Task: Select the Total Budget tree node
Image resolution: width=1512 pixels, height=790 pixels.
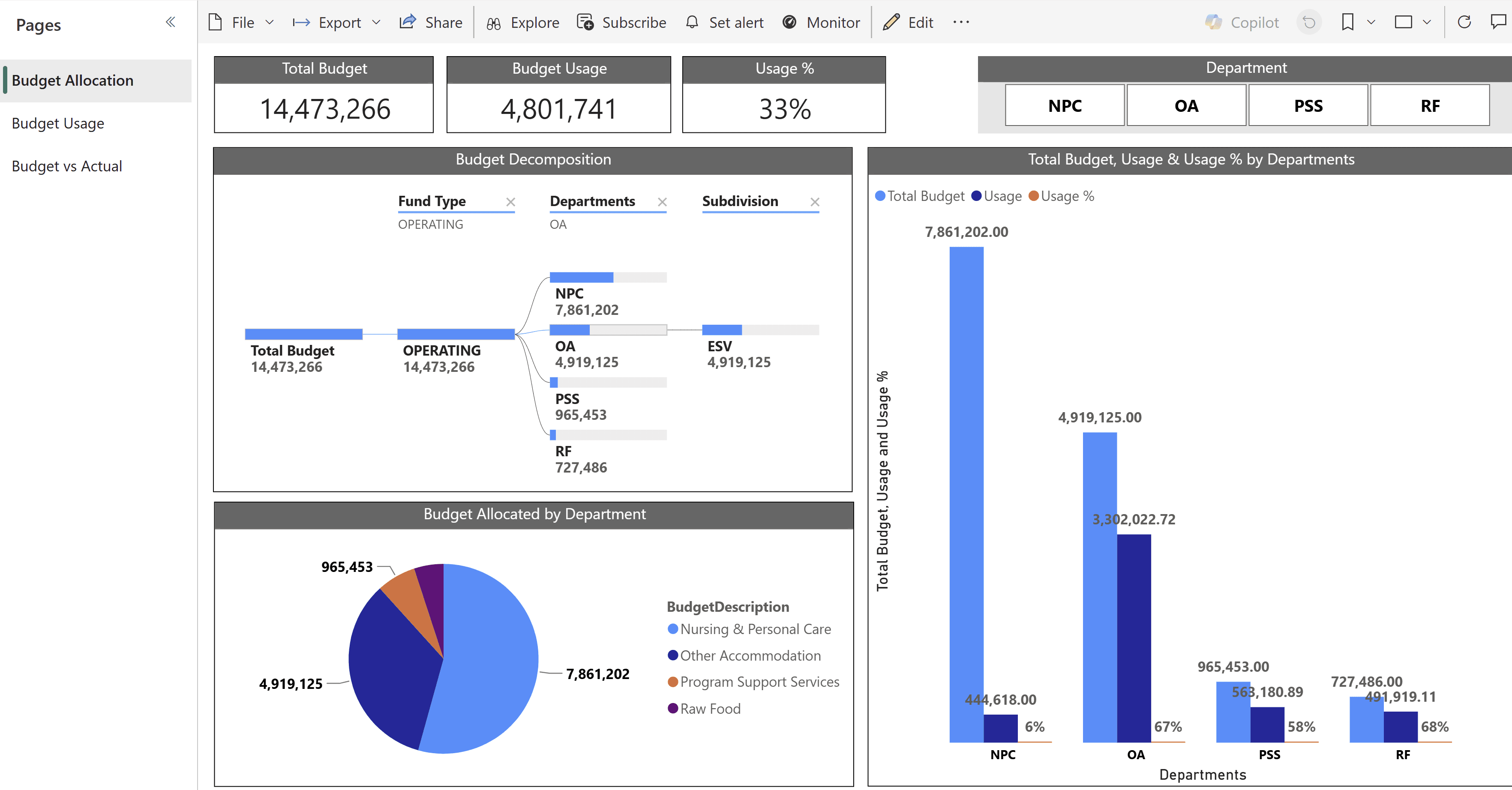Action: click(x=303, y=351)
